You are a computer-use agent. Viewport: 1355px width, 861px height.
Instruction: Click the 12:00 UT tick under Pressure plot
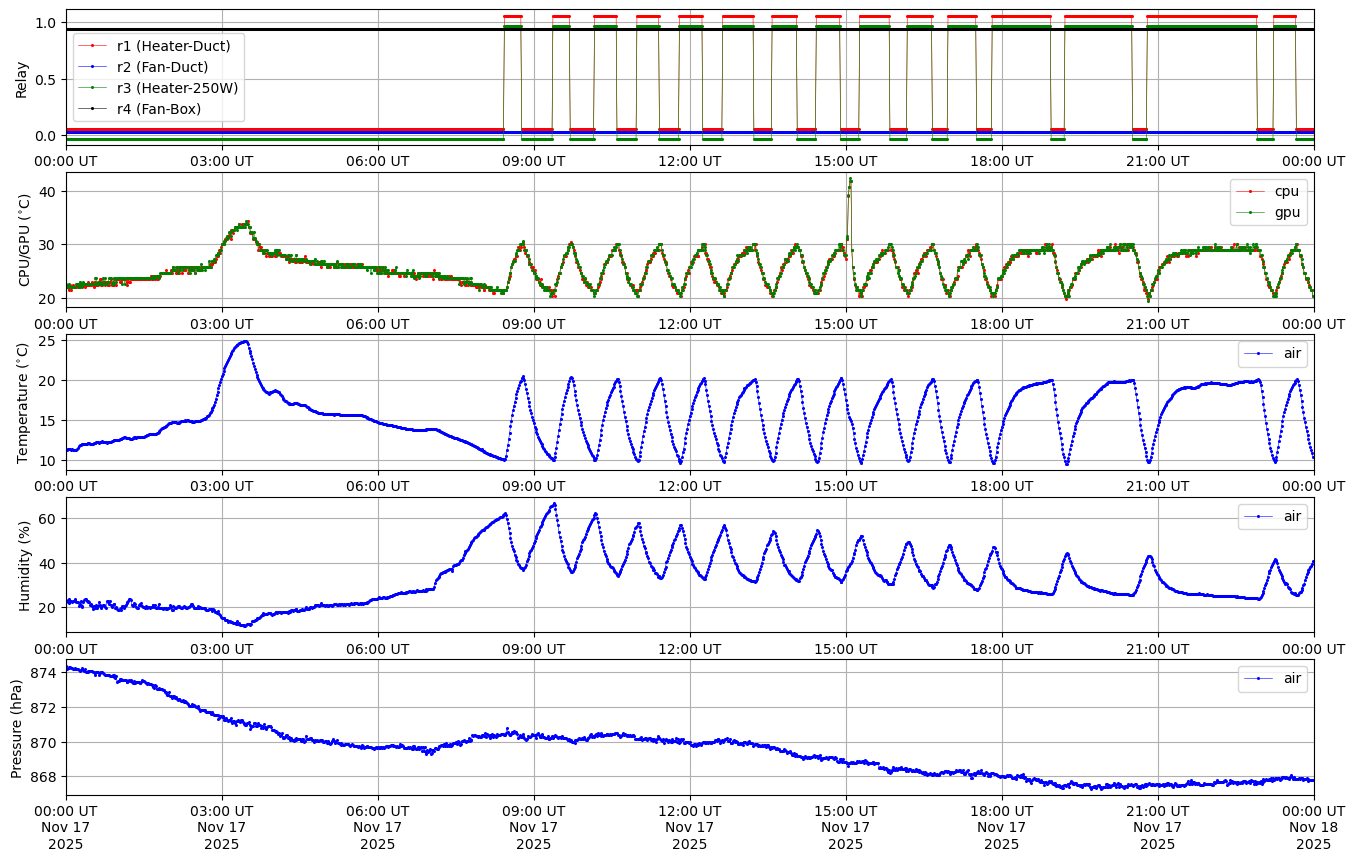[690, 811]
